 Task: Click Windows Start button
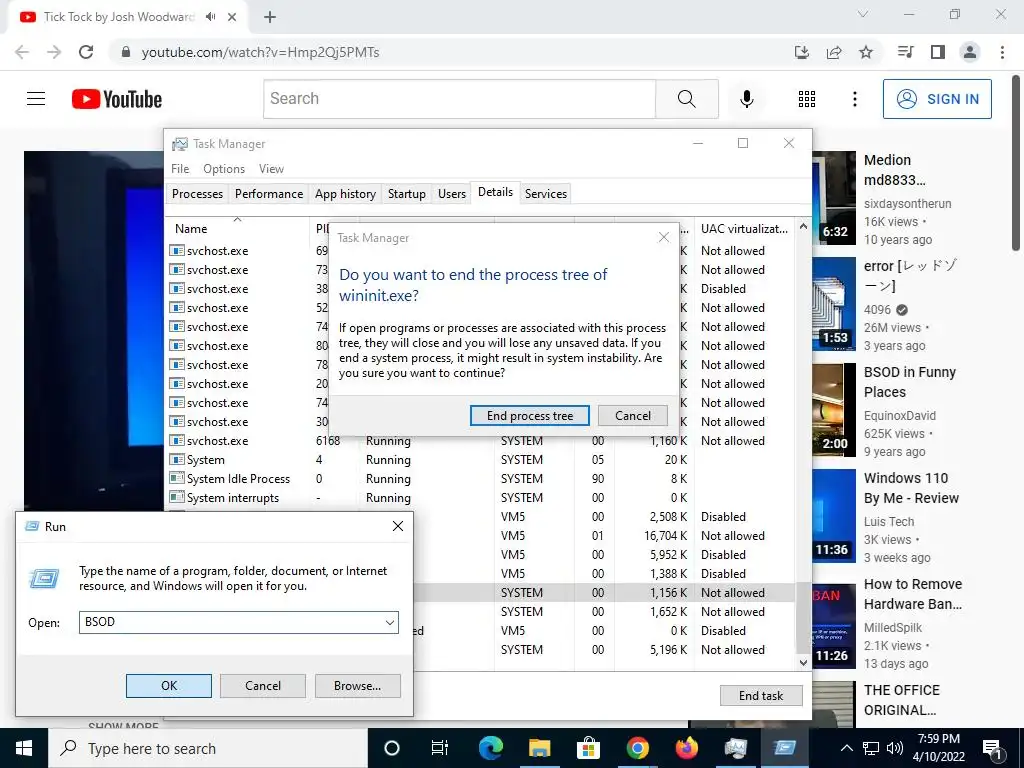(24, 748)
